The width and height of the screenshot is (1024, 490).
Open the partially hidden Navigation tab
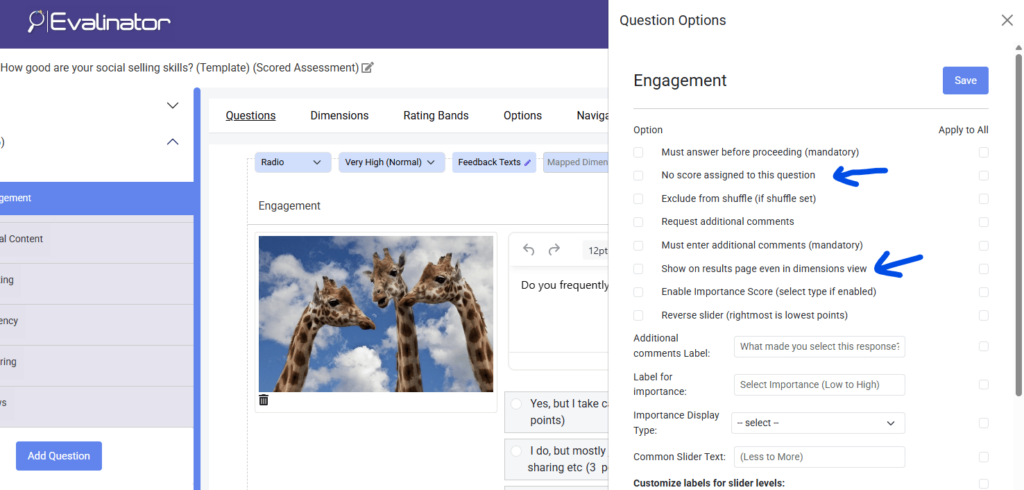pos(592,116)
